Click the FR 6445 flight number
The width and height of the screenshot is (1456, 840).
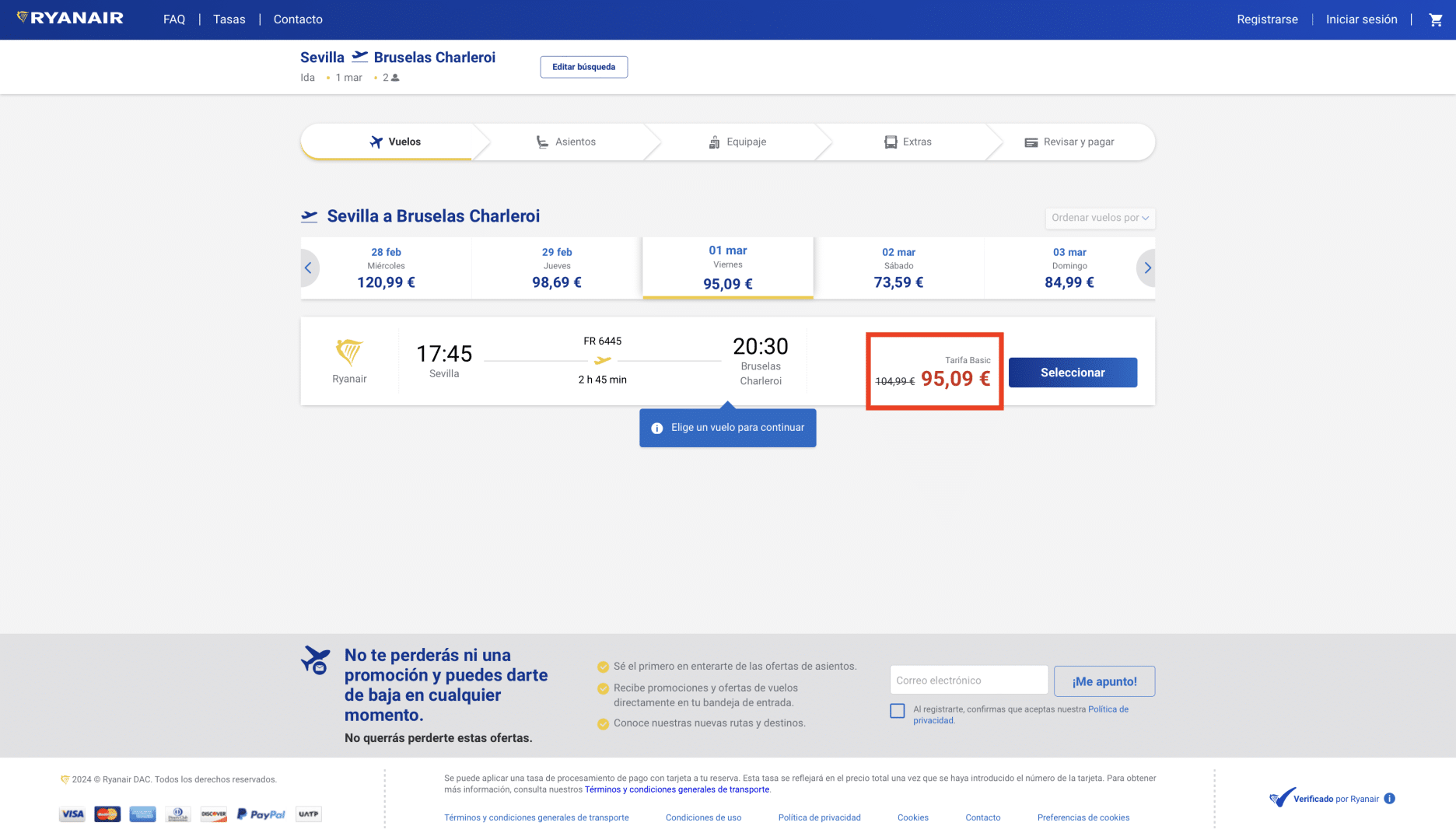coord(603,341)
